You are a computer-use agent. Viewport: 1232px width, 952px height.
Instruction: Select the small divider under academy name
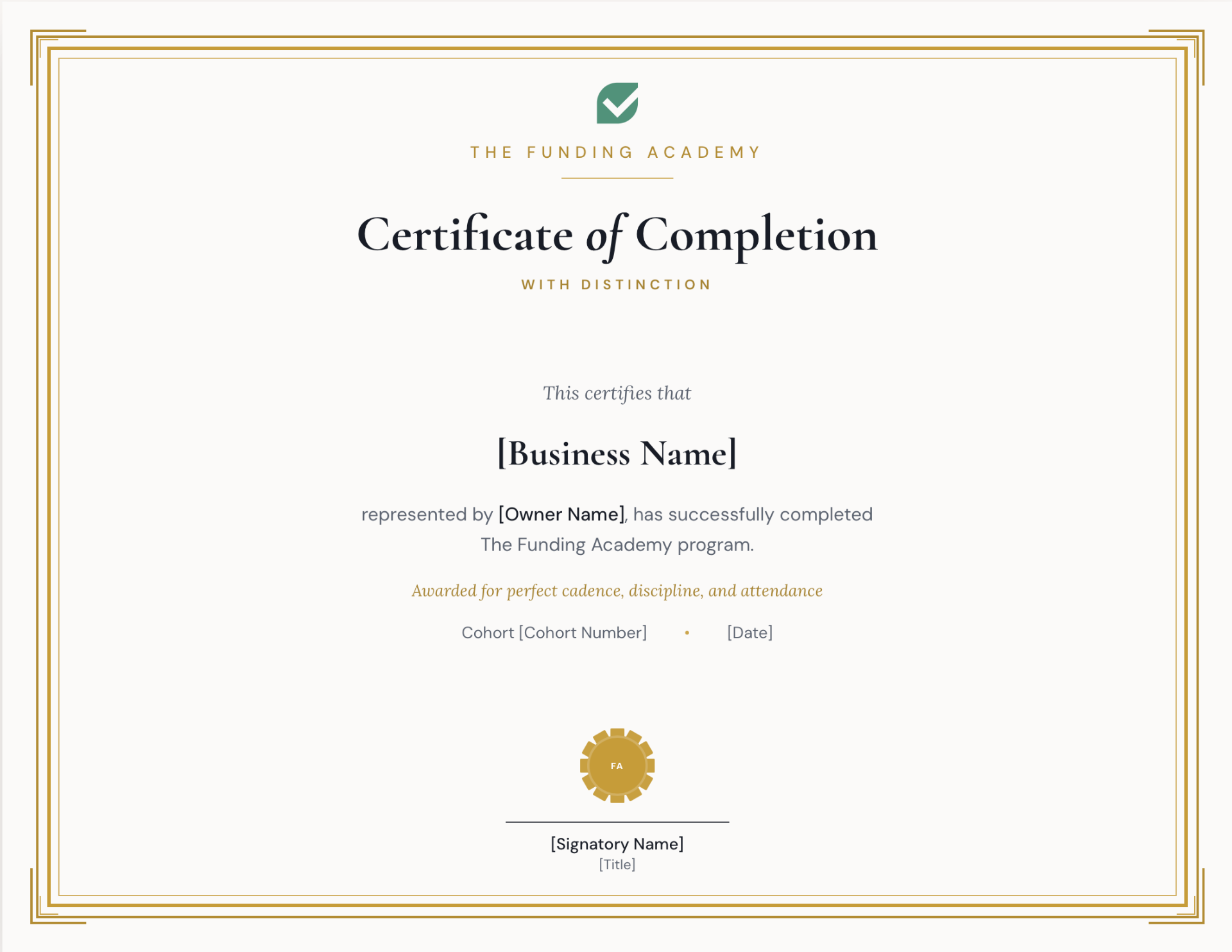(x=617, y=178)
